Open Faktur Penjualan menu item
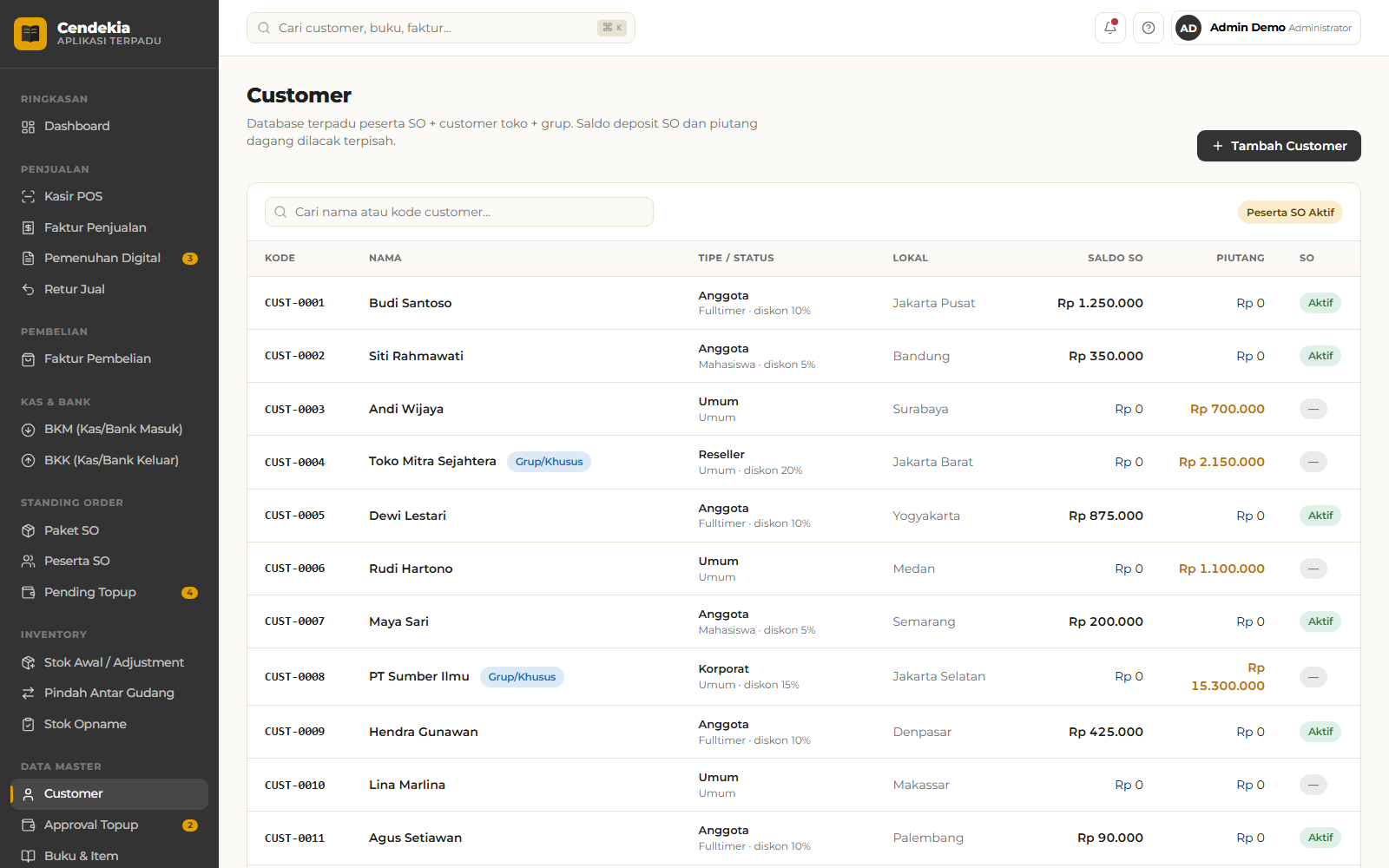This screenshot has width=1389, height=868. 109,227
